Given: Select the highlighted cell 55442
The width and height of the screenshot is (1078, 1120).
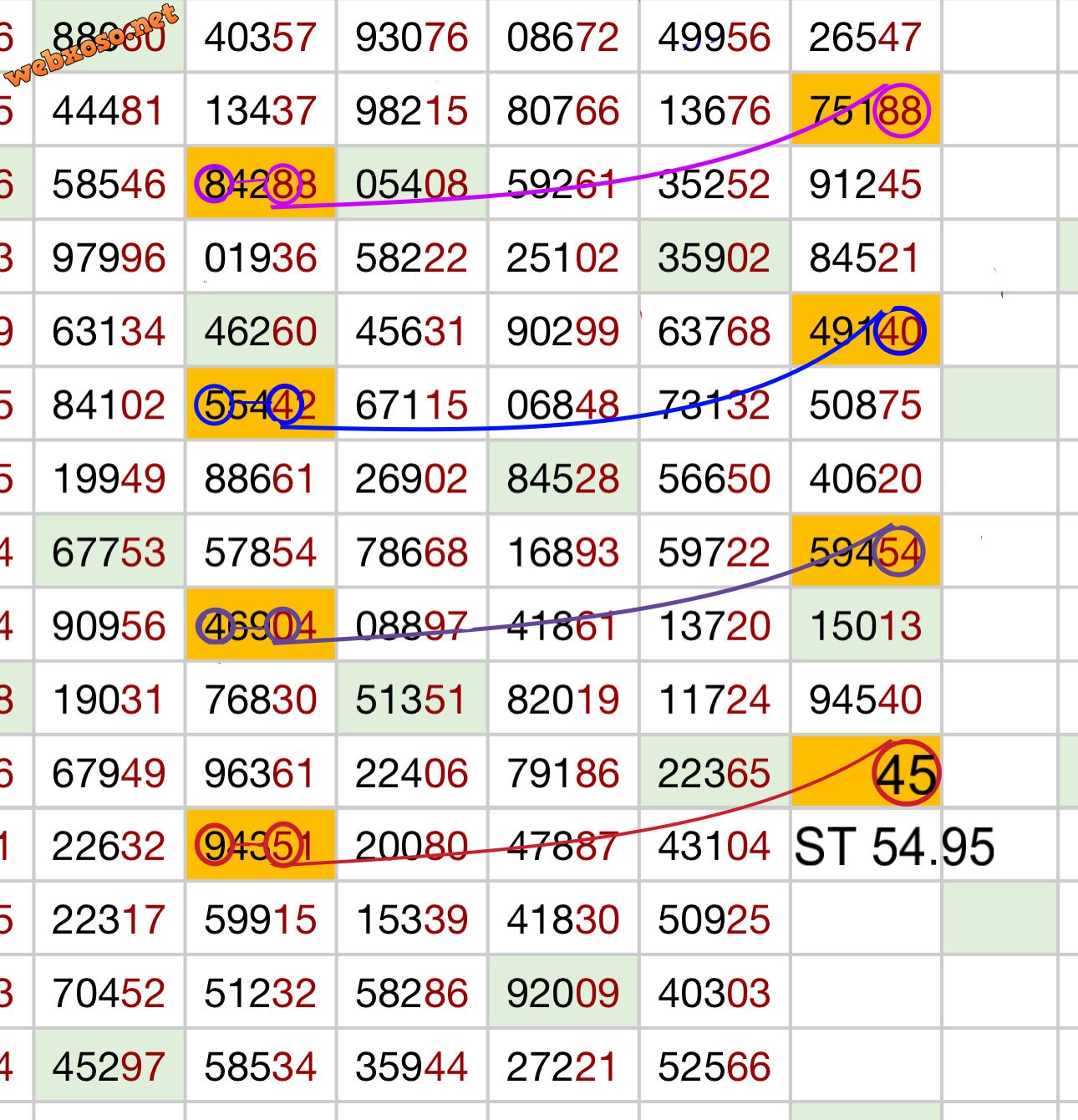Looking at the screenshot, I should [261, 404].
